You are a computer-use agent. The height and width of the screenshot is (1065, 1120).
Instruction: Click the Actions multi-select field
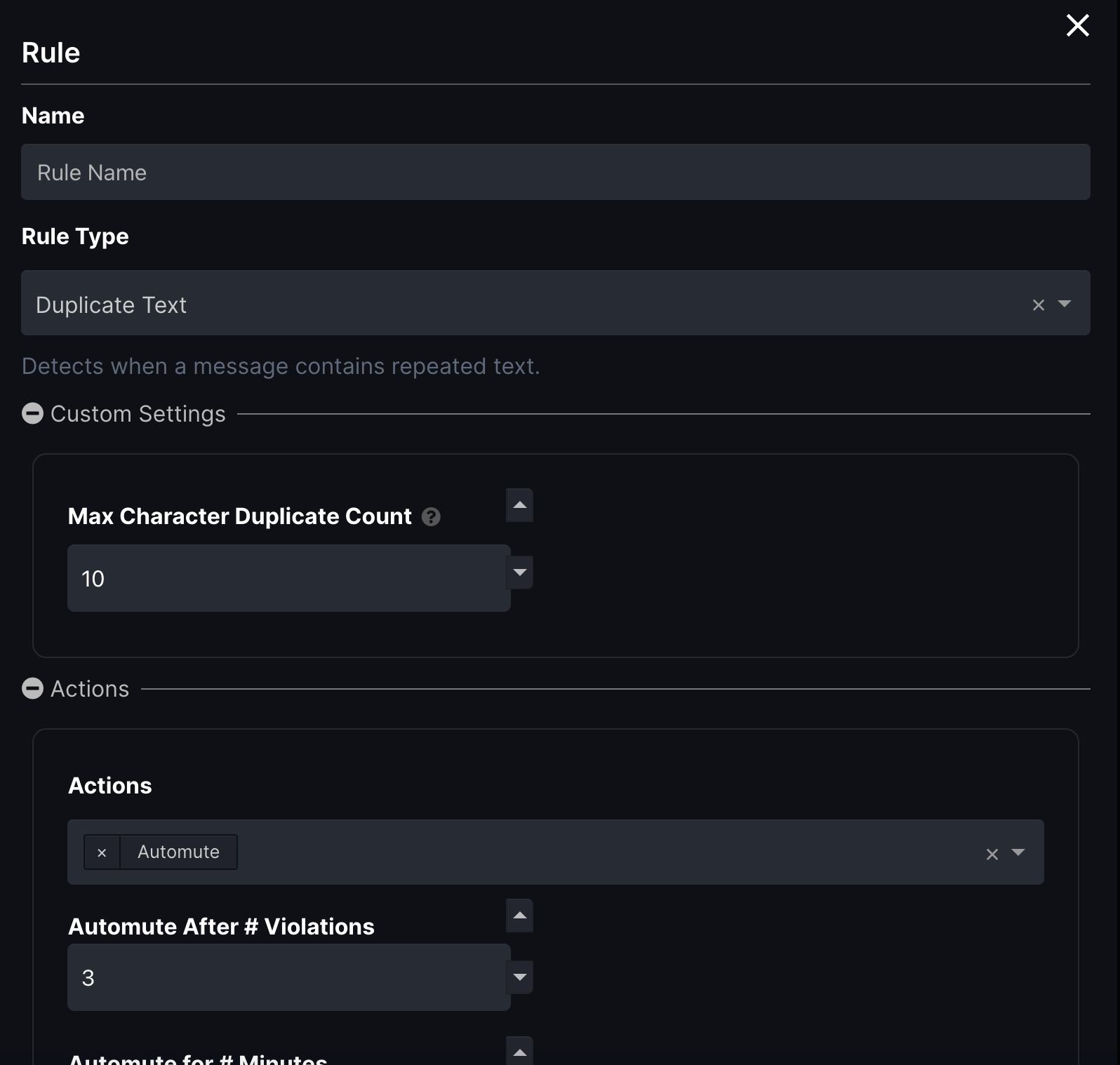[596, 852]
